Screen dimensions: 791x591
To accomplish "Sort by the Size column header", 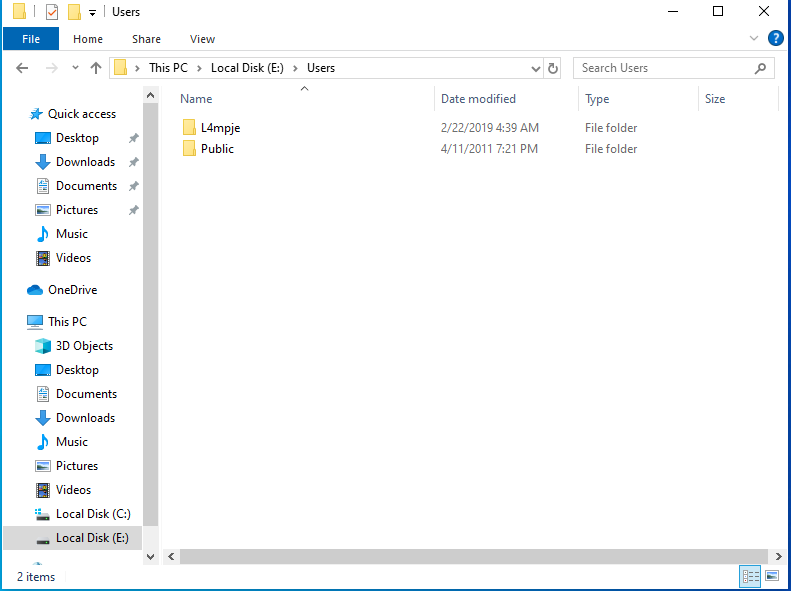I will pos(715,99).
